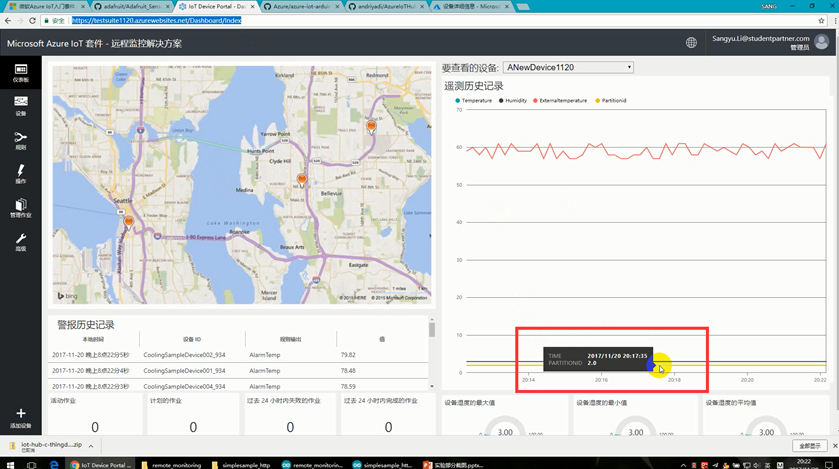Reload the page with the refresh icon
This screenshot has width=839, height=469.
(x=32, y=20)
